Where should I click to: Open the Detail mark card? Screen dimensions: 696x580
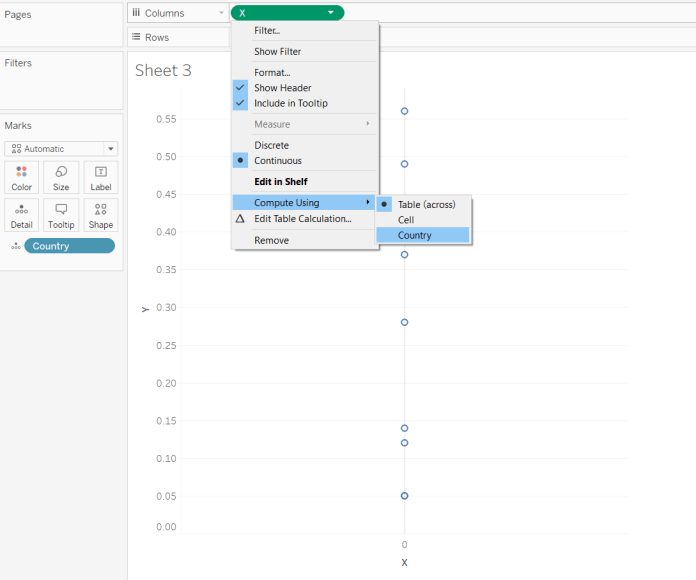pos(21,215)
